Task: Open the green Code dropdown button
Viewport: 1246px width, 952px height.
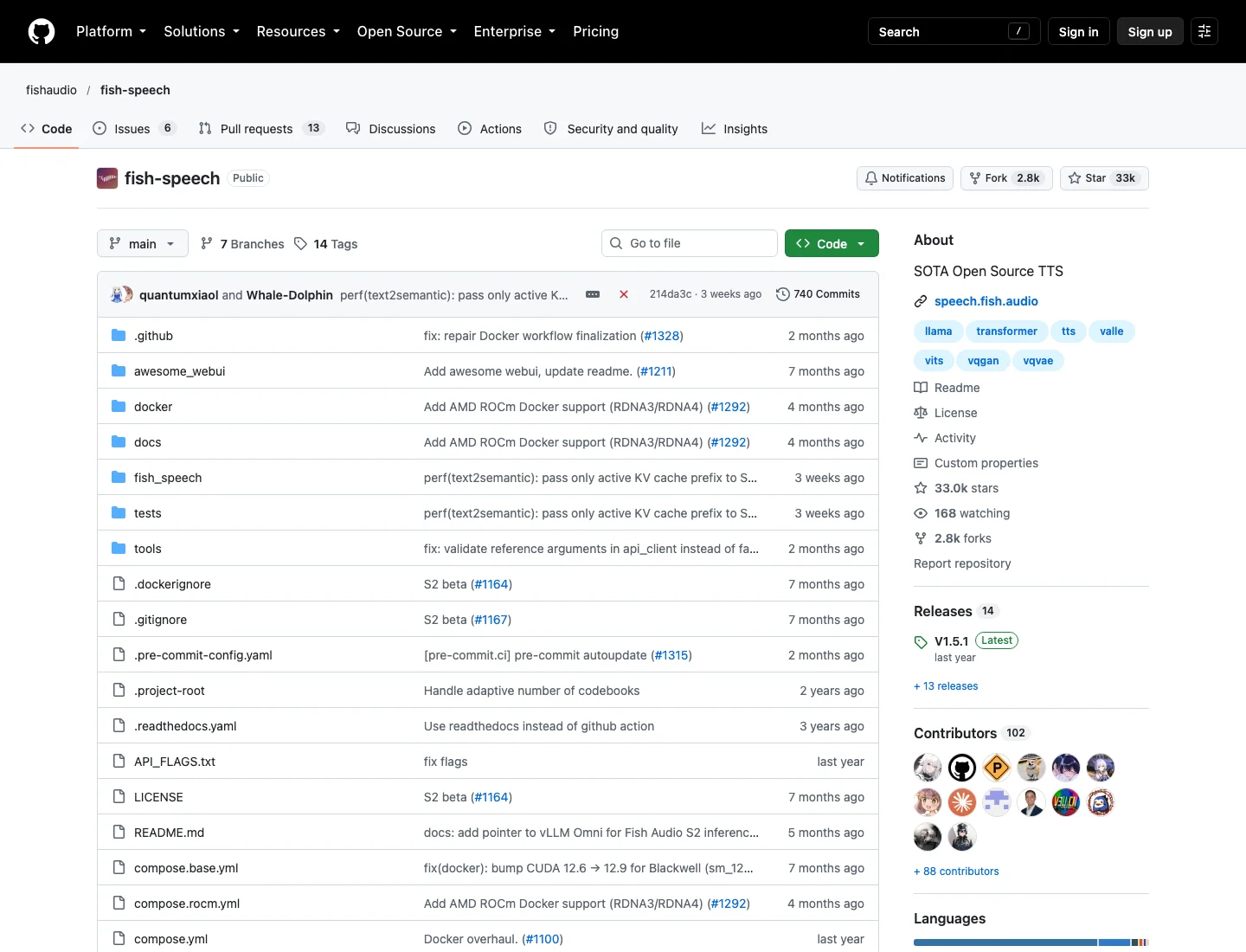Action: pos(832,243)
